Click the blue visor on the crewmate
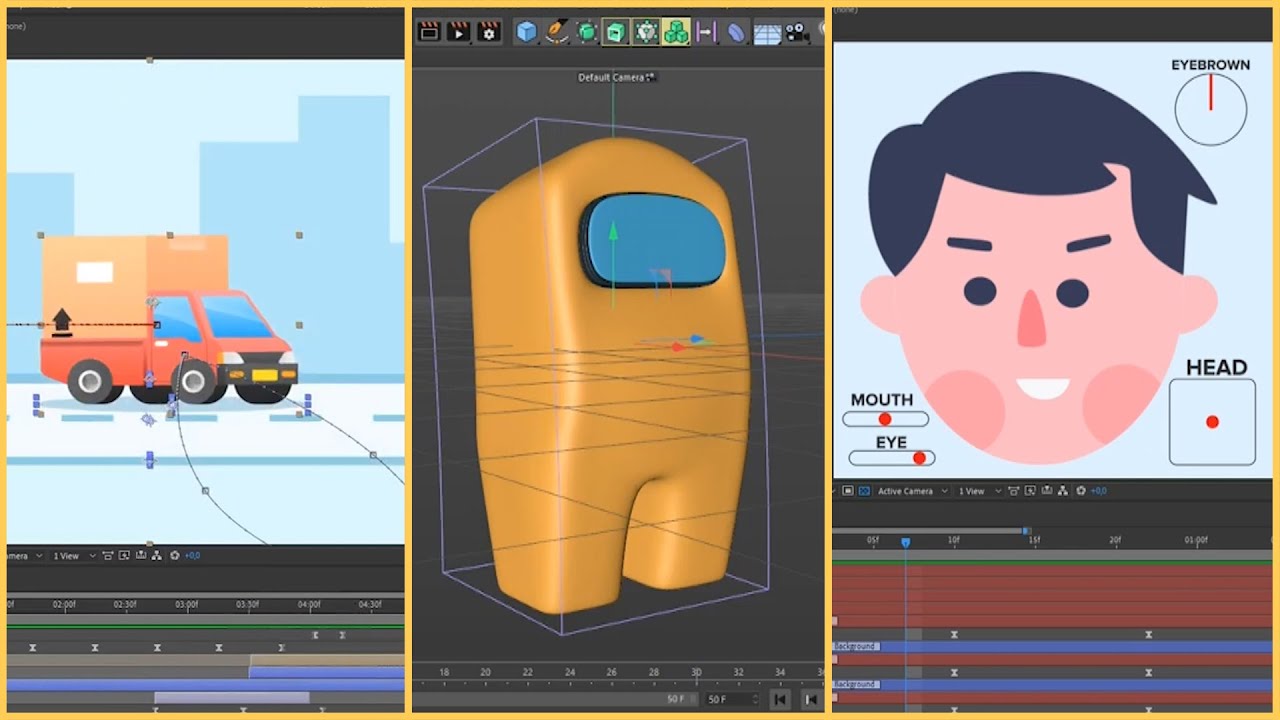 (655, 238)
